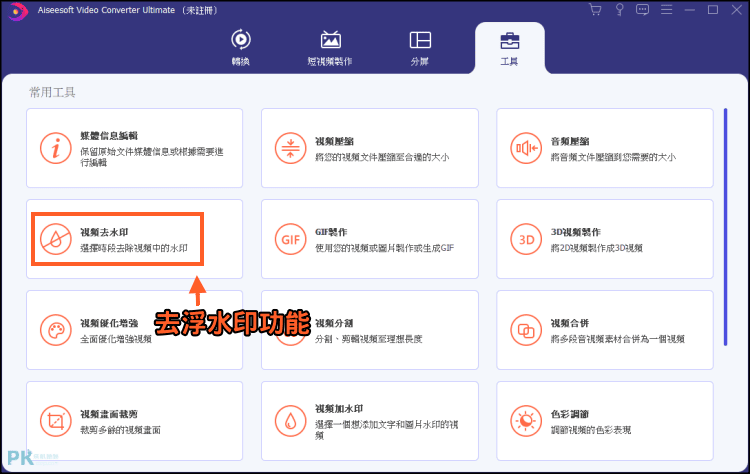Screen dimensions: 750x474
Task: Open the 轉換 tab
Action: [x=241, y=48]
